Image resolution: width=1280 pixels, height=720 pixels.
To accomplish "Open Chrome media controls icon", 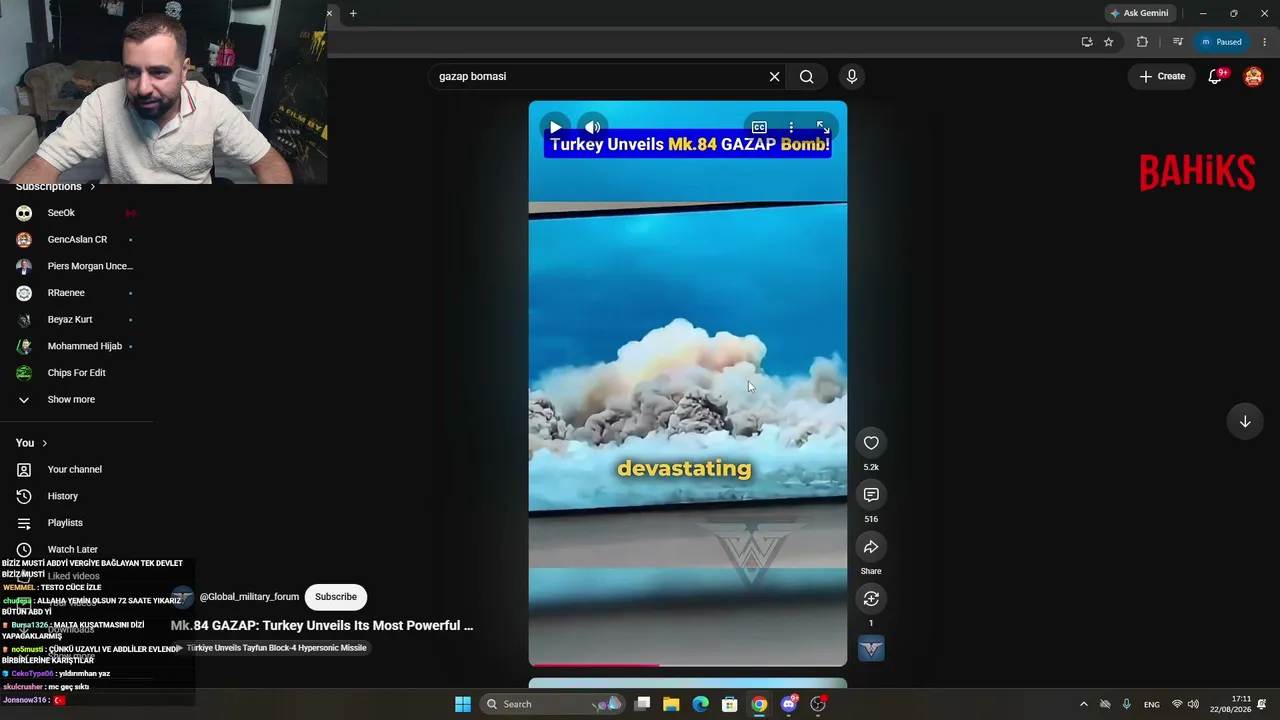I will coord(1178,42).
